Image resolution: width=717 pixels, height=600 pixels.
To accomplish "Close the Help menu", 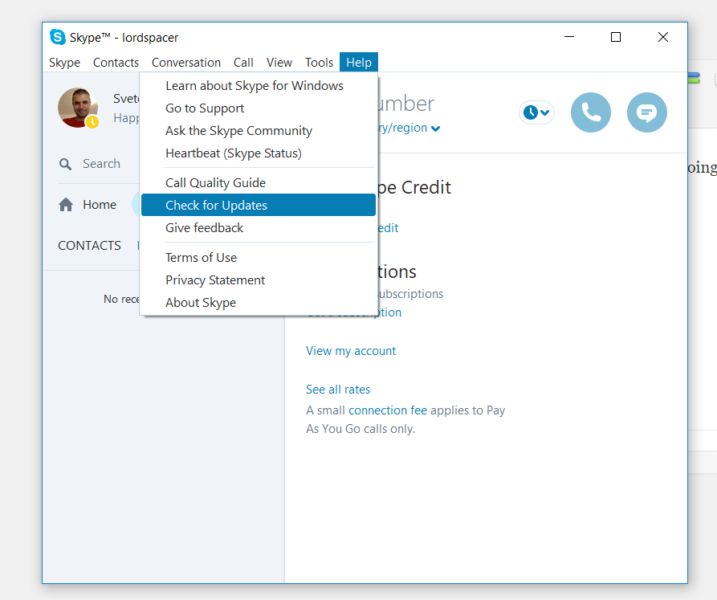I will 358,62.
